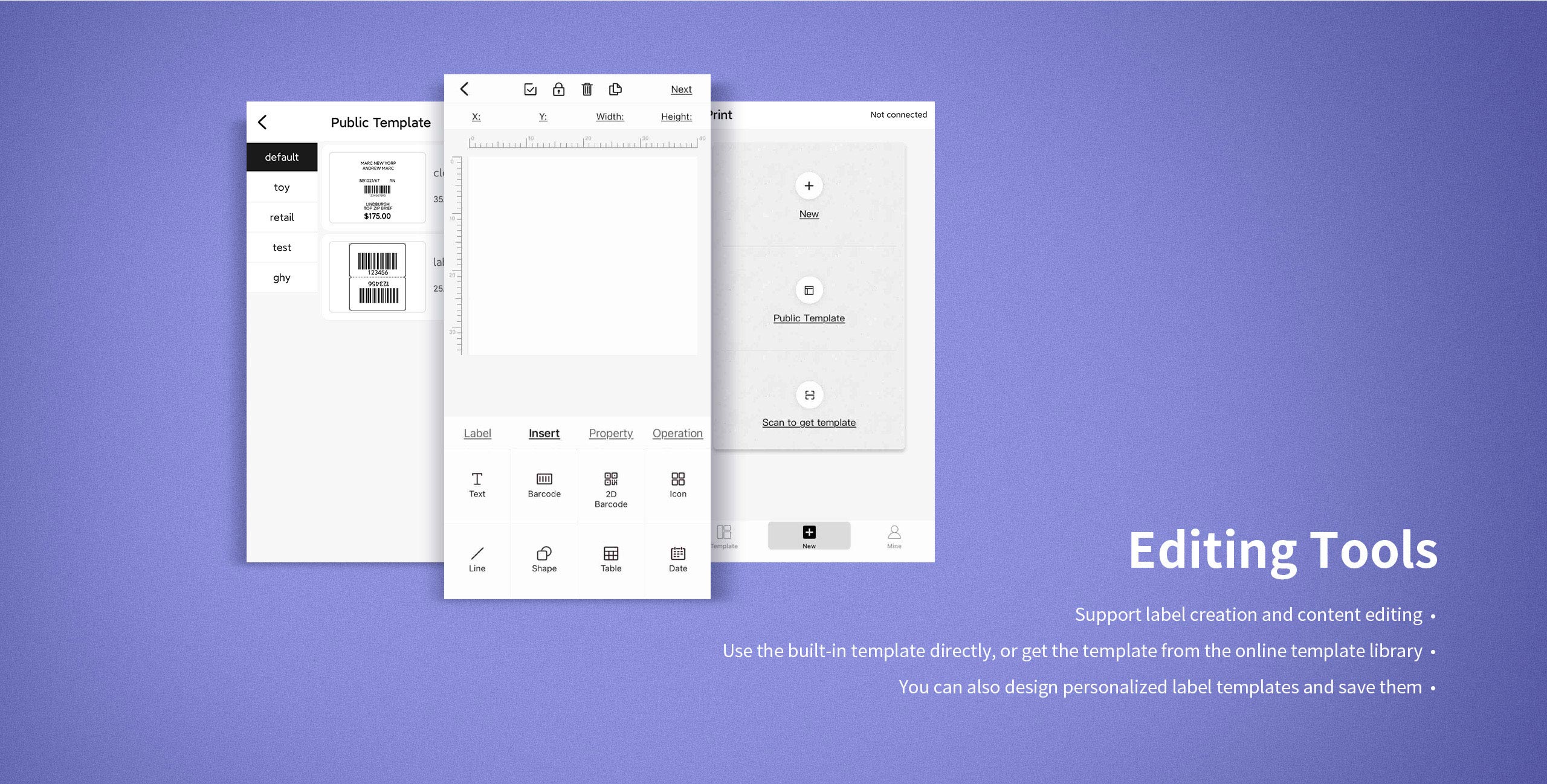Select the Table insert tool
Screen dimensions: 1547x784
tap(611, 557)
